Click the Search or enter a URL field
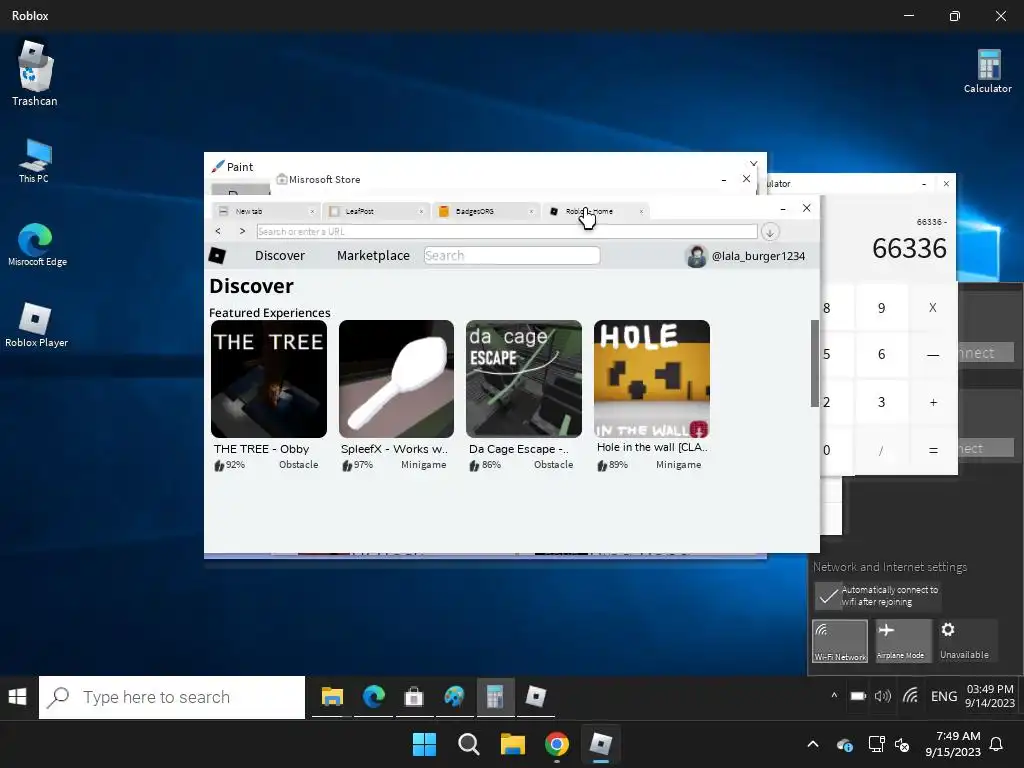This screenshot has width=1024, height=768. pyautogui.click(x=507, y=231)
